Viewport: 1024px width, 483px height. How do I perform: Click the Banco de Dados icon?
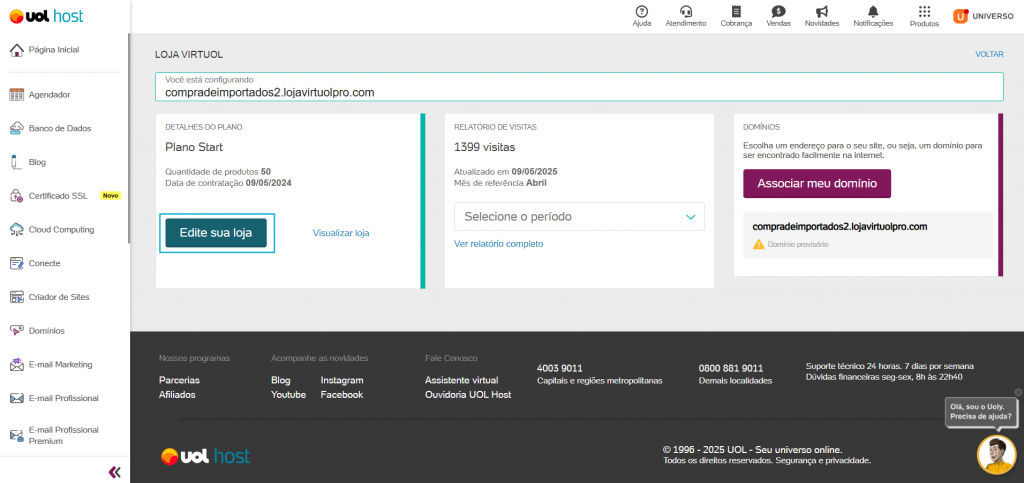[x=17, y=129]
